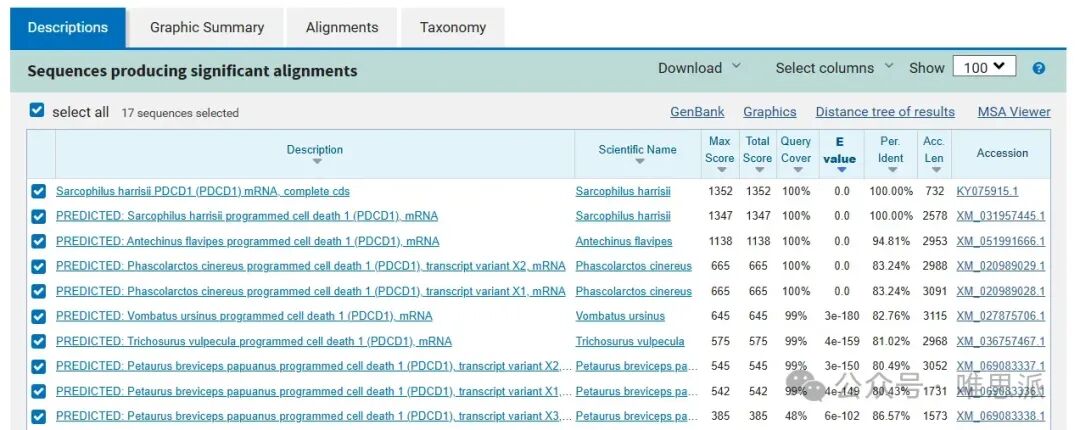Viewport: 1080px width, 430px height.
Task: Open Sarcophilus harrisii PDCD1 complete cds entry
Action: coord(202,191)
